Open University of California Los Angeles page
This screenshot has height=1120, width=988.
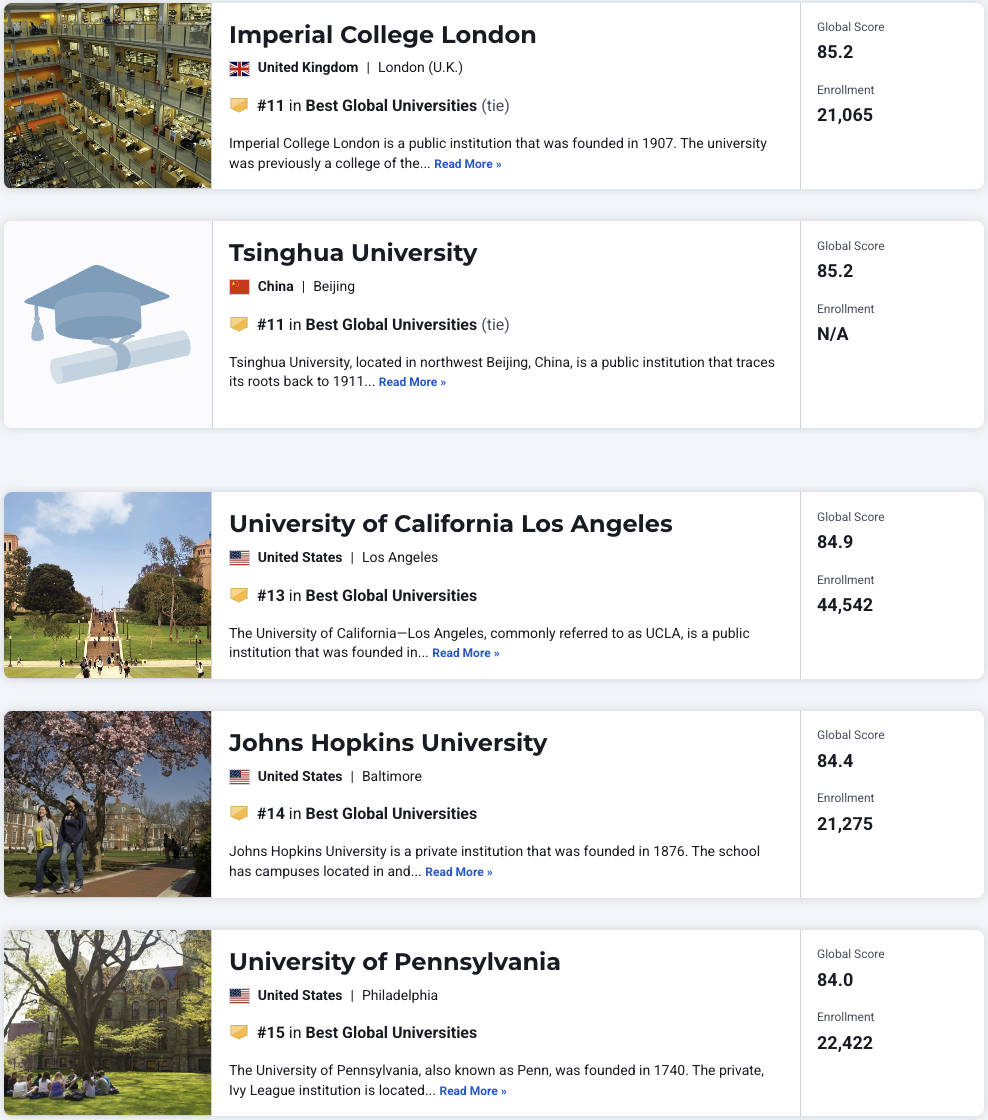point(450,524)
